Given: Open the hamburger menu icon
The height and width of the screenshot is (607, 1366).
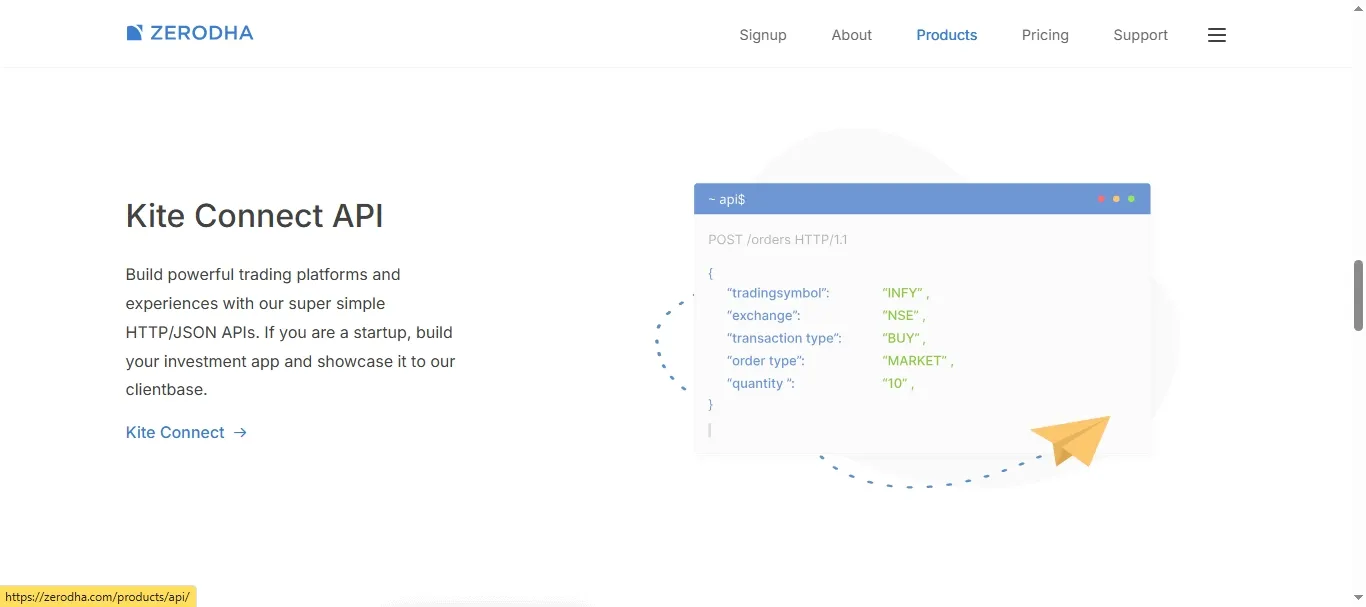Looking at the screenshot, I should click(x=1217, y=35).
